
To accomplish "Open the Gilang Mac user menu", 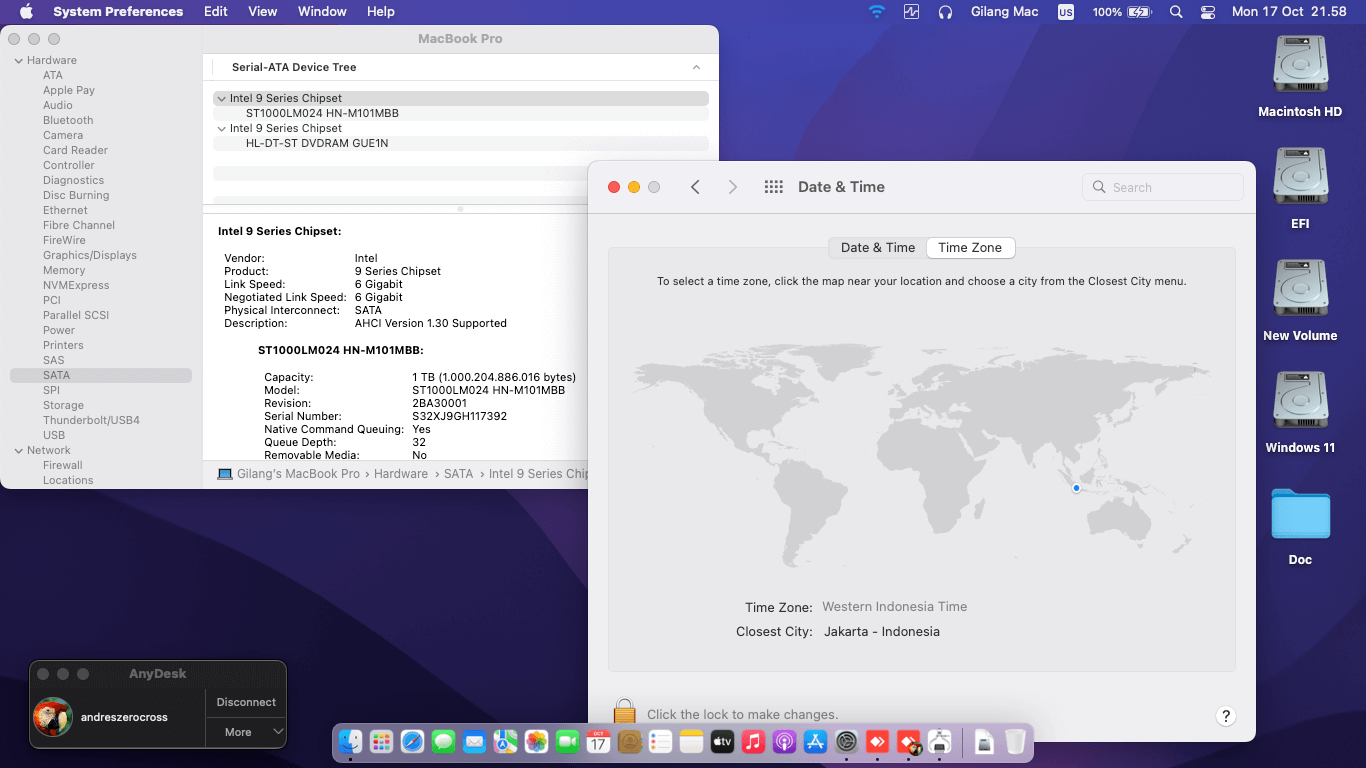I will click(x=1004, y=12).
